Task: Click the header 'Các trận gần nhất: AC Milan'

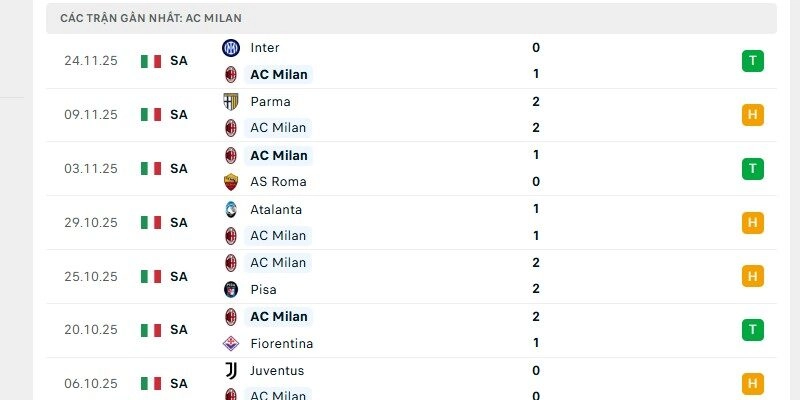Action: coord(151,18)
